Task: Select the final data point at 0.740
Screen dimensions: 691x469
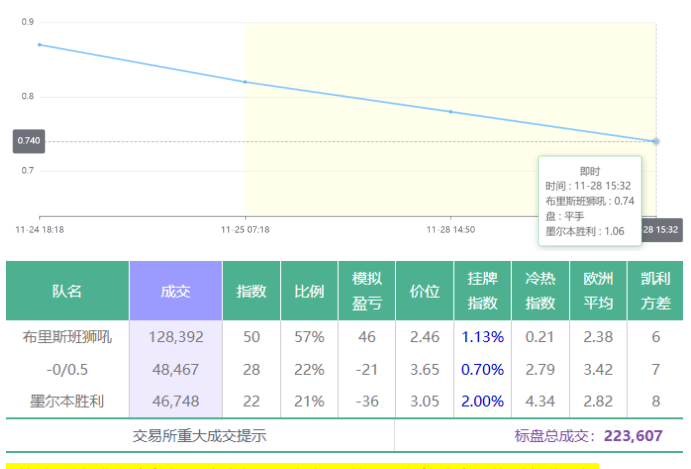Action: 656,141
